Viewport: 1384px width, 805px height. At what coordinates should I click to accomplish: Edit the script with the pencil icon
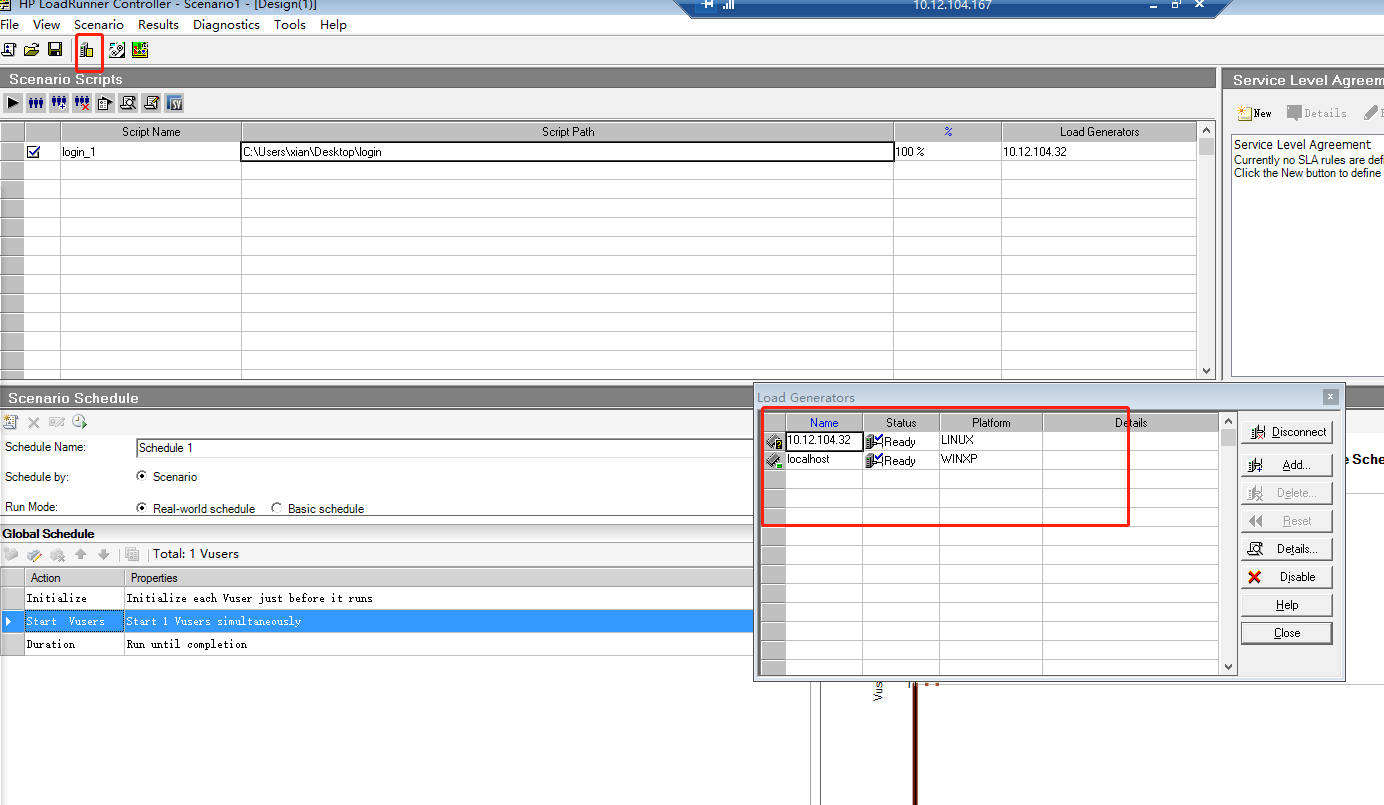click(x=151, y=102)
